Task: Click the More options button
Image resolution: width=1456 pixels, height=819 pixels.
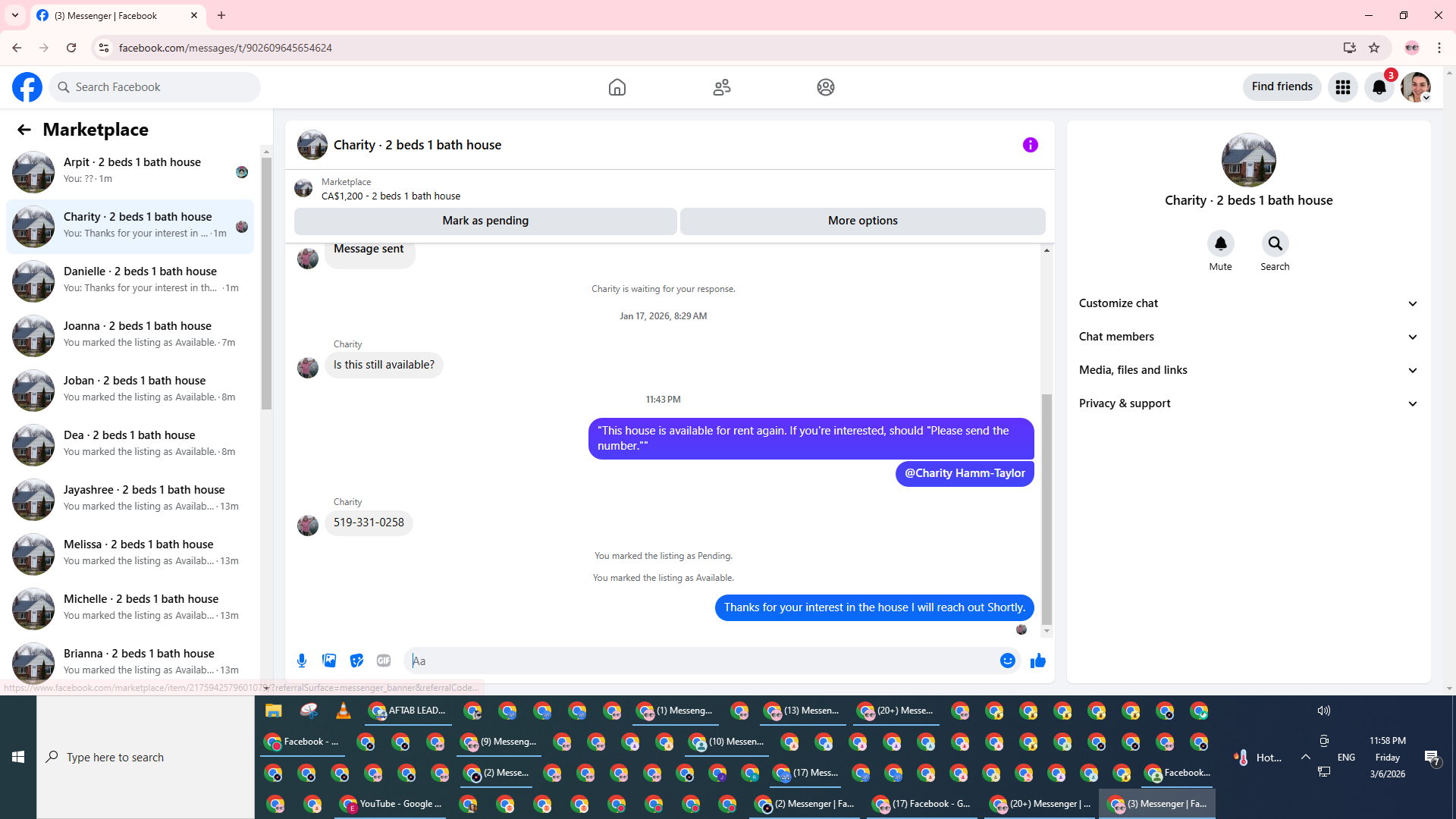Action: click(x=862, y=221)
